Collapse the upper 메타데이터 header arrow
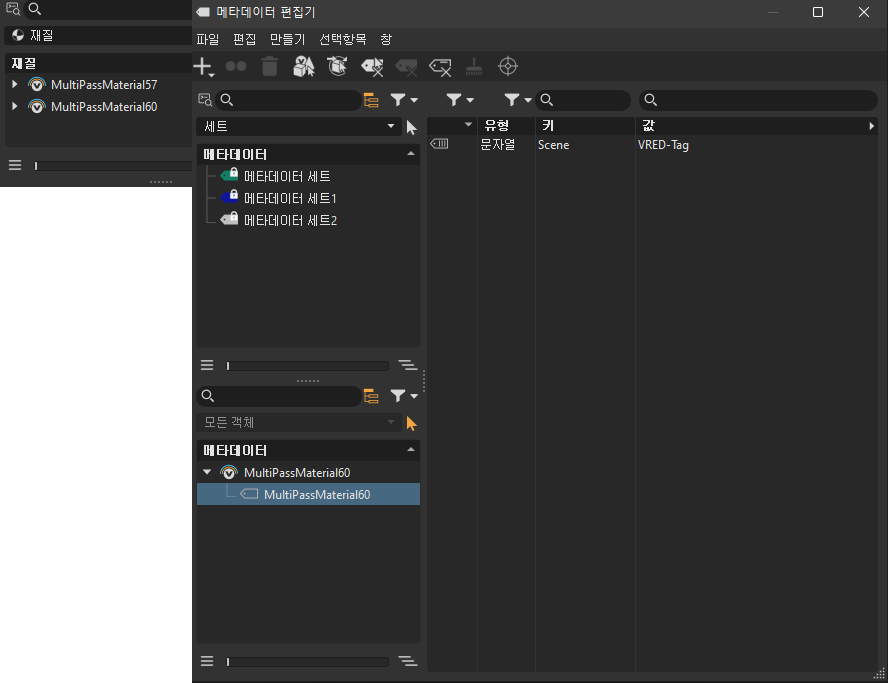Image resolution: width=888 pixels, height=683 pixels. (x=411, y=154)
